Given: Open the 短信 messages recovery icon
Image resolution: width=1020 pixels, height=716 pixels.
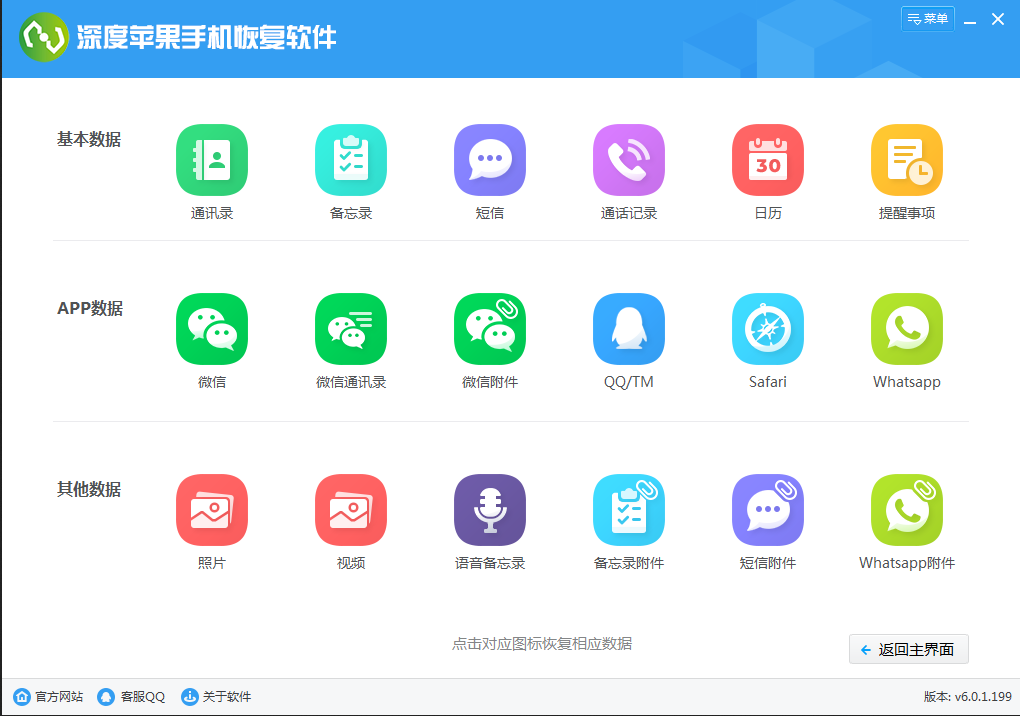Looking at the screenshot, I should [x=490, y=160].
